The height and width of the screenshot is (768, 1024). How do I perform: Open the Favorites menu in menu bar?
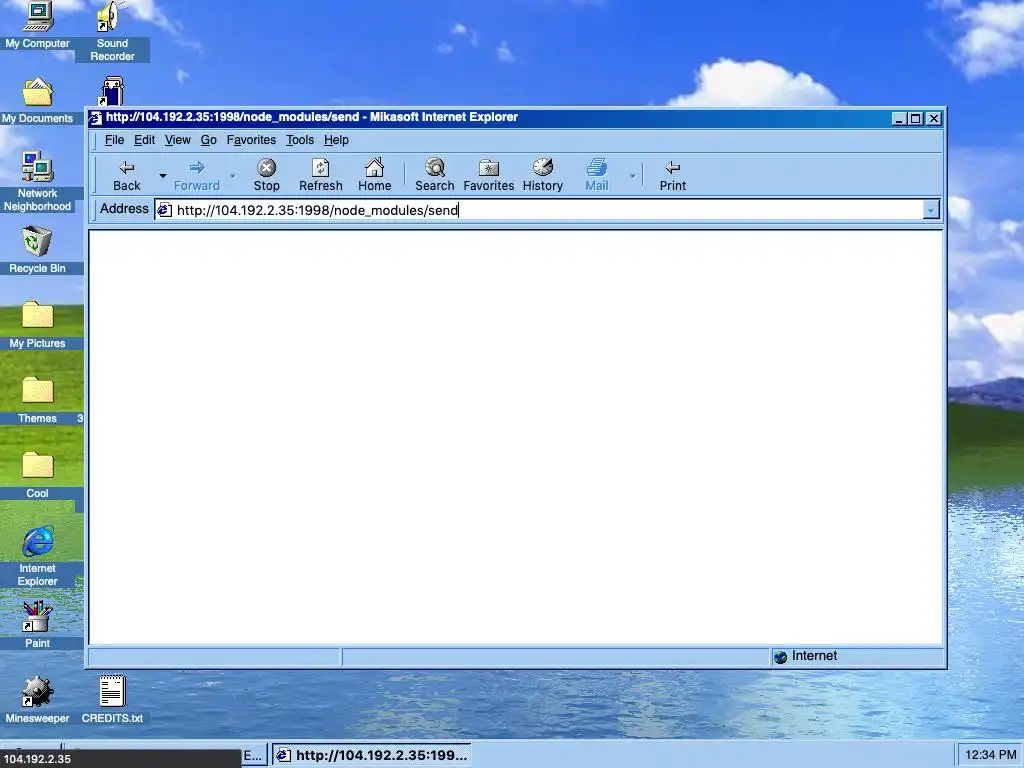[251, 140]
